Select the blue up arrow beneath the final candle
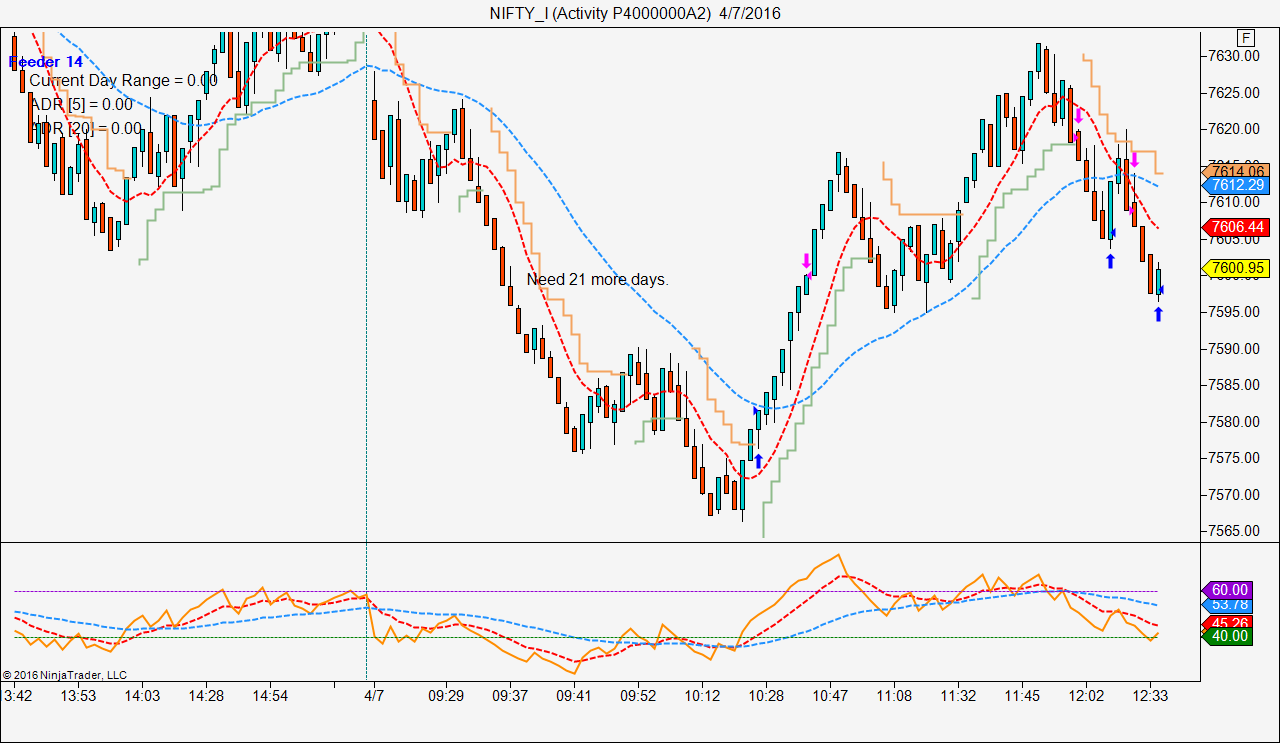This screenshot has height=743, width=1280. 1158,314
